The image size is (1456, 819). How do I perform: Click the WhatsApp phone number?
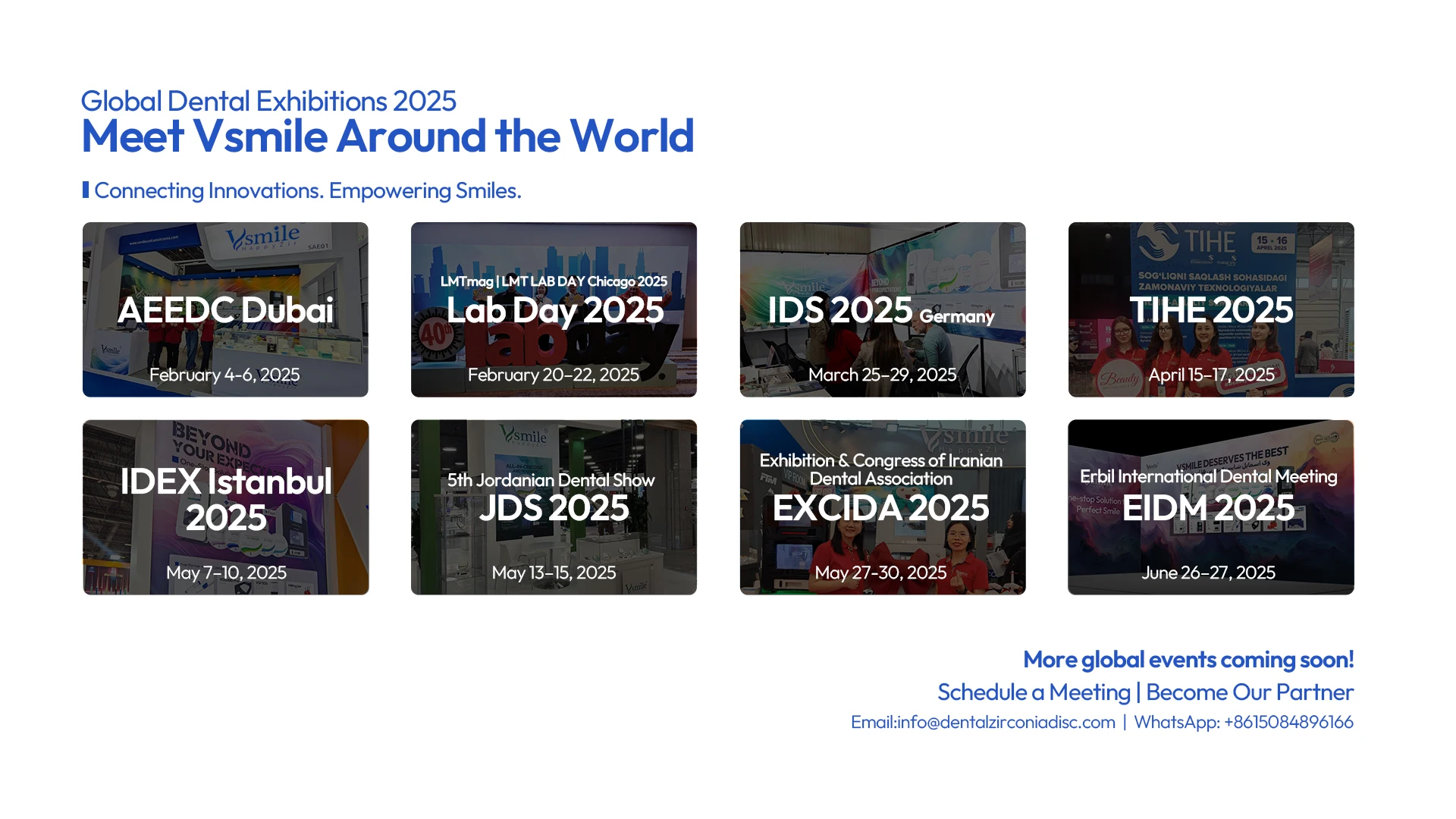click(1288, 722)
